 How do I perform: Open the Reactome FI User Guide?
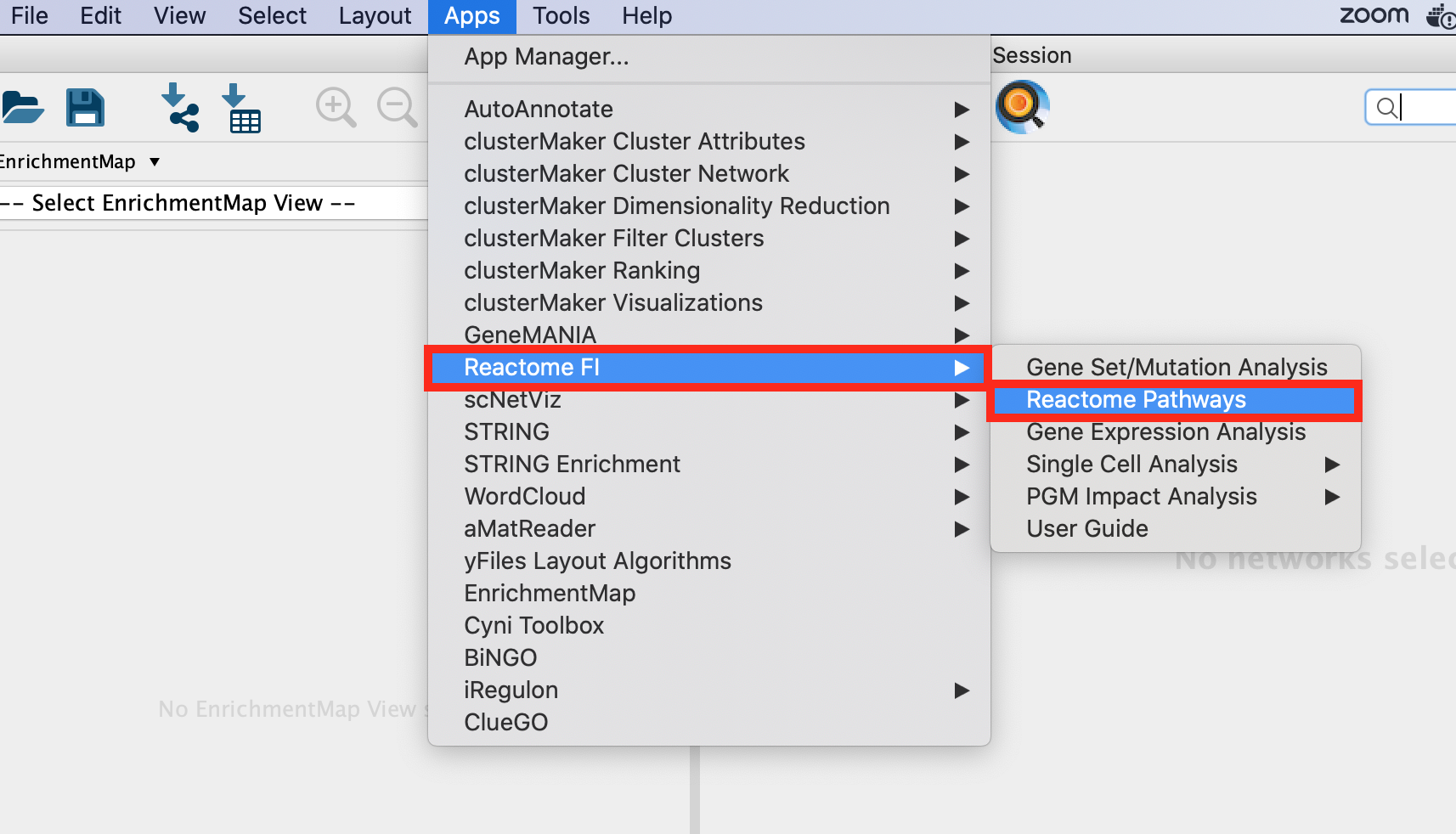tap(1087, 529)
